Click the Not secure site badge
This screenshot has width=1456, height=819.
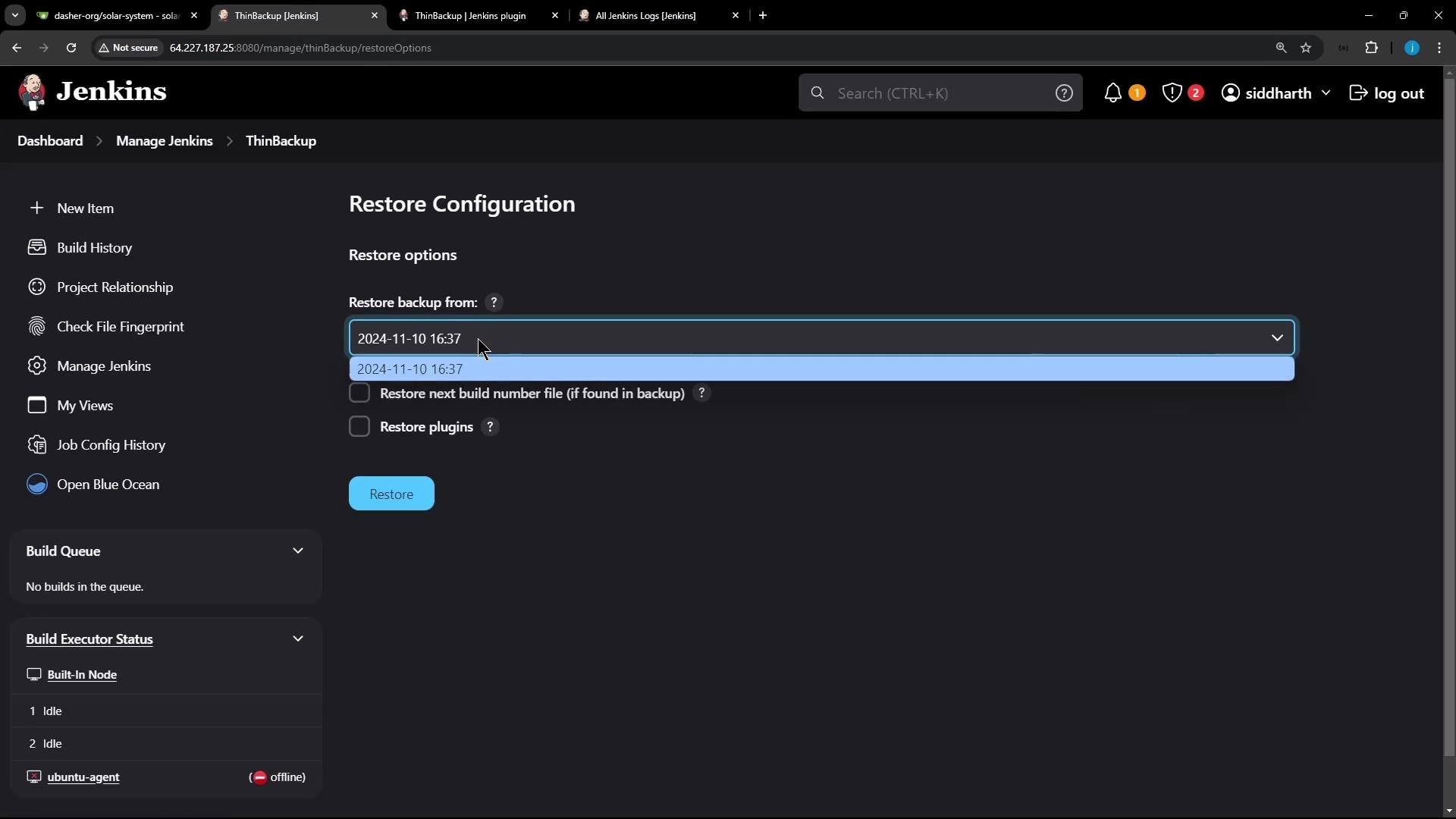coord(129,48)
